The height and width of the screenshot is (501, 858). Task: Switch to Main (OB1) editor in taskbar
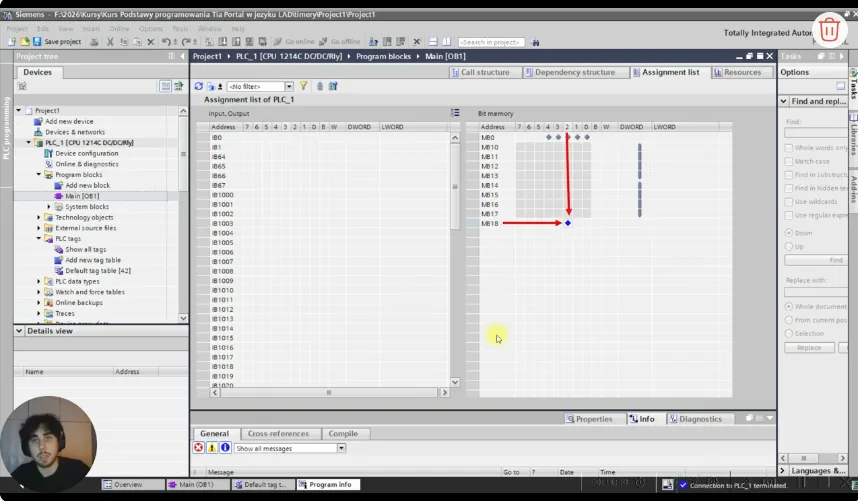(x=197, y=485)
